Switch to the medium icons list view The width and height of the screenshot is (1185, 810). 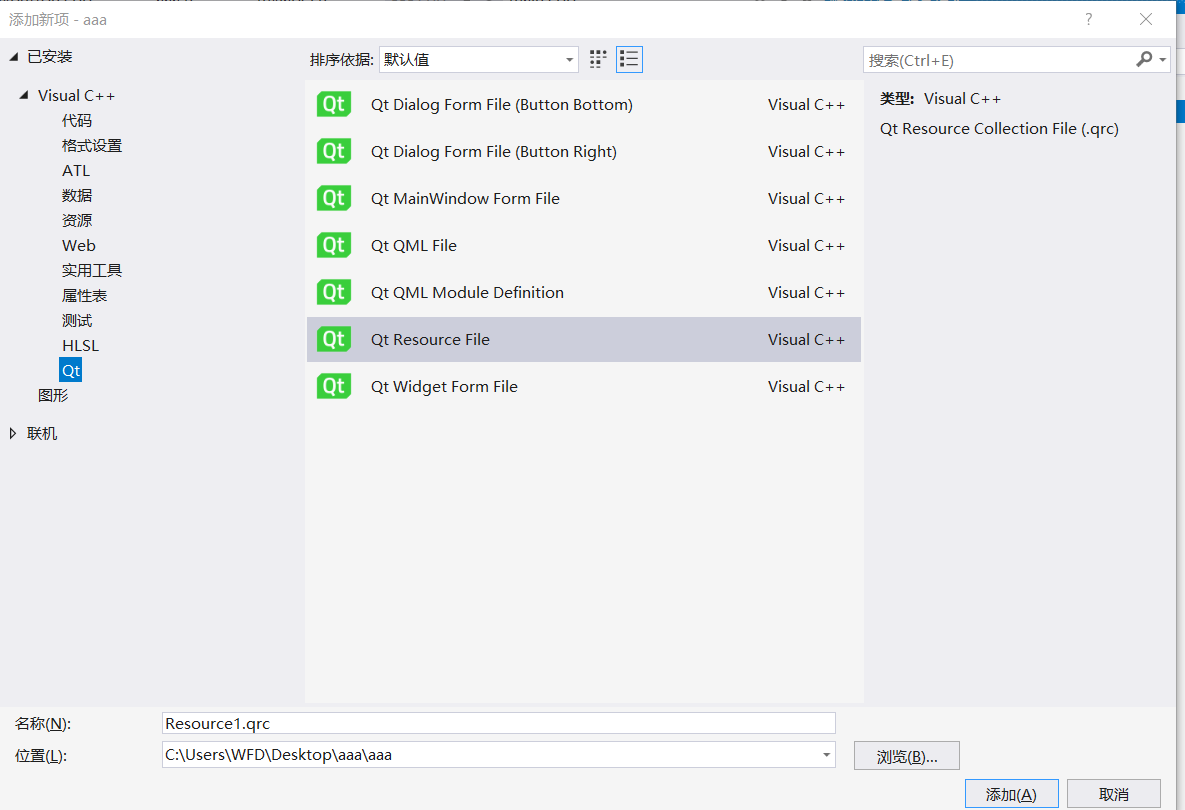pos(629,60)
